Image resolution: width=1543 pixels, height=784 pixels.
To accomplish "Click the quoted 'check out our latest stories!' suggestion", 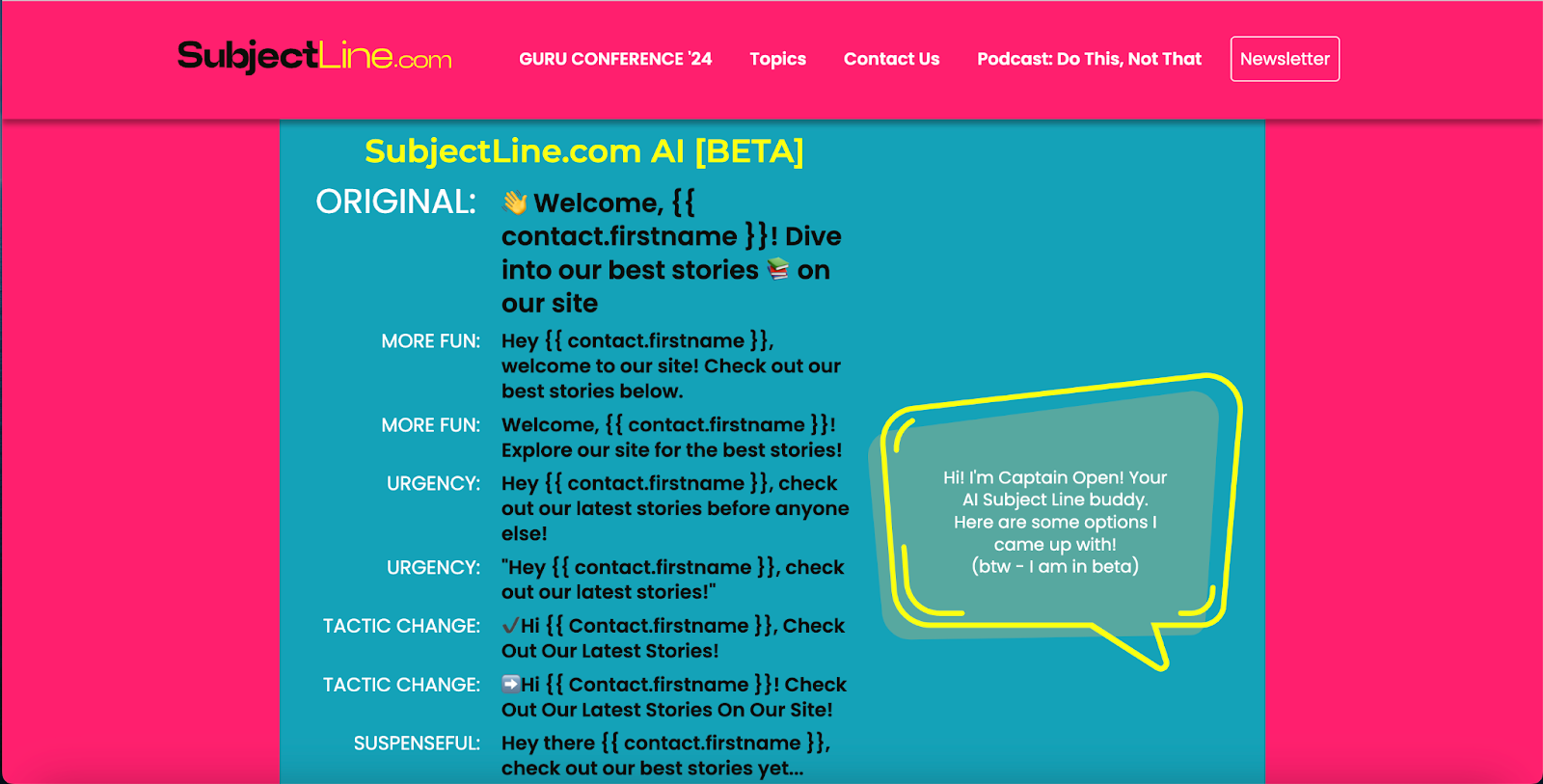I will click(x=673, y=580).
